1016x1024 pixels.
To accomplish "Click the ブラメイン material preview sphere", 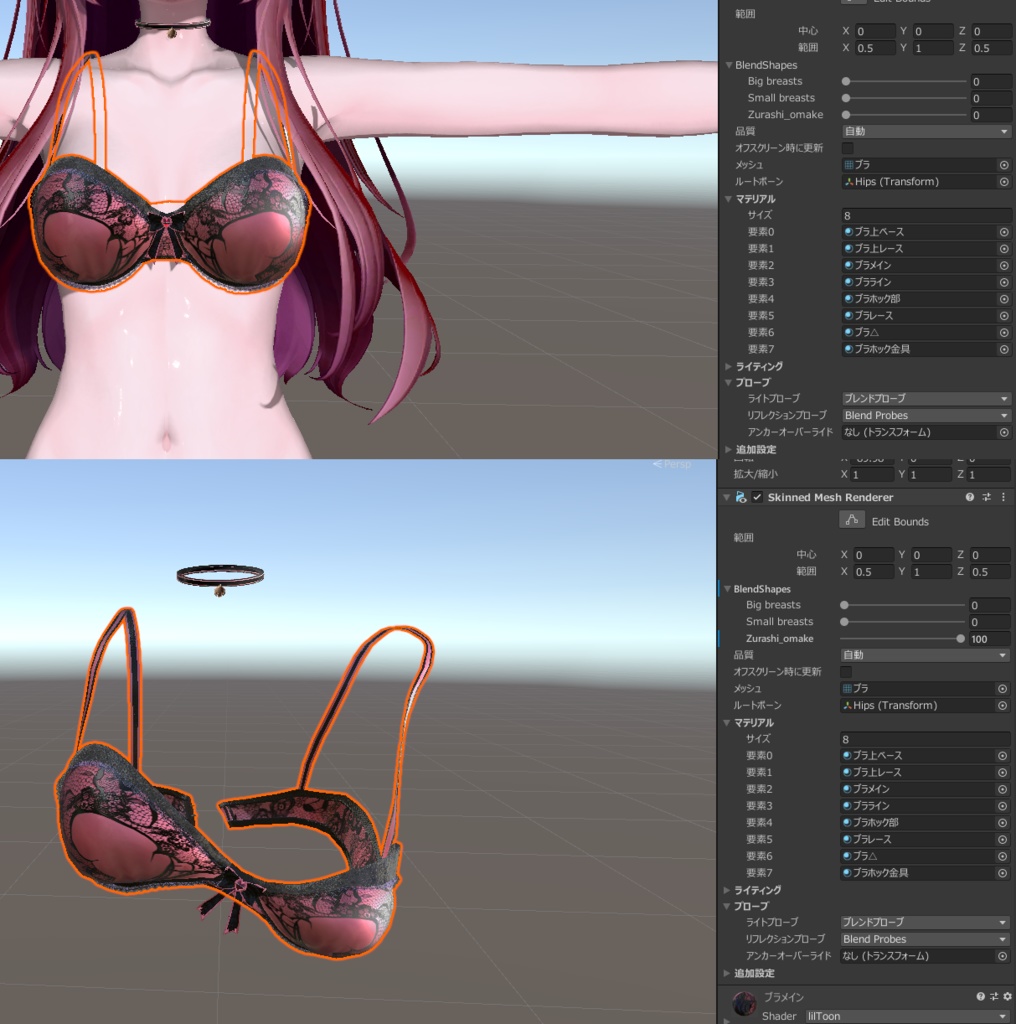I will (x=743, y=1004).
